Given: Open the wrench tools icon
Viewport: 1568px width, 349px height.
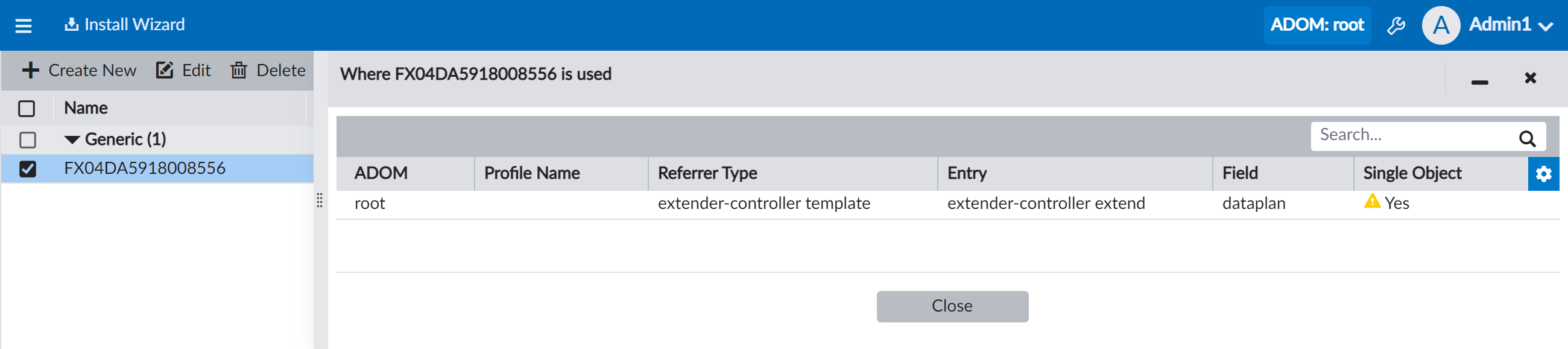Looking at the screenshot, I should click(1396, 25).
